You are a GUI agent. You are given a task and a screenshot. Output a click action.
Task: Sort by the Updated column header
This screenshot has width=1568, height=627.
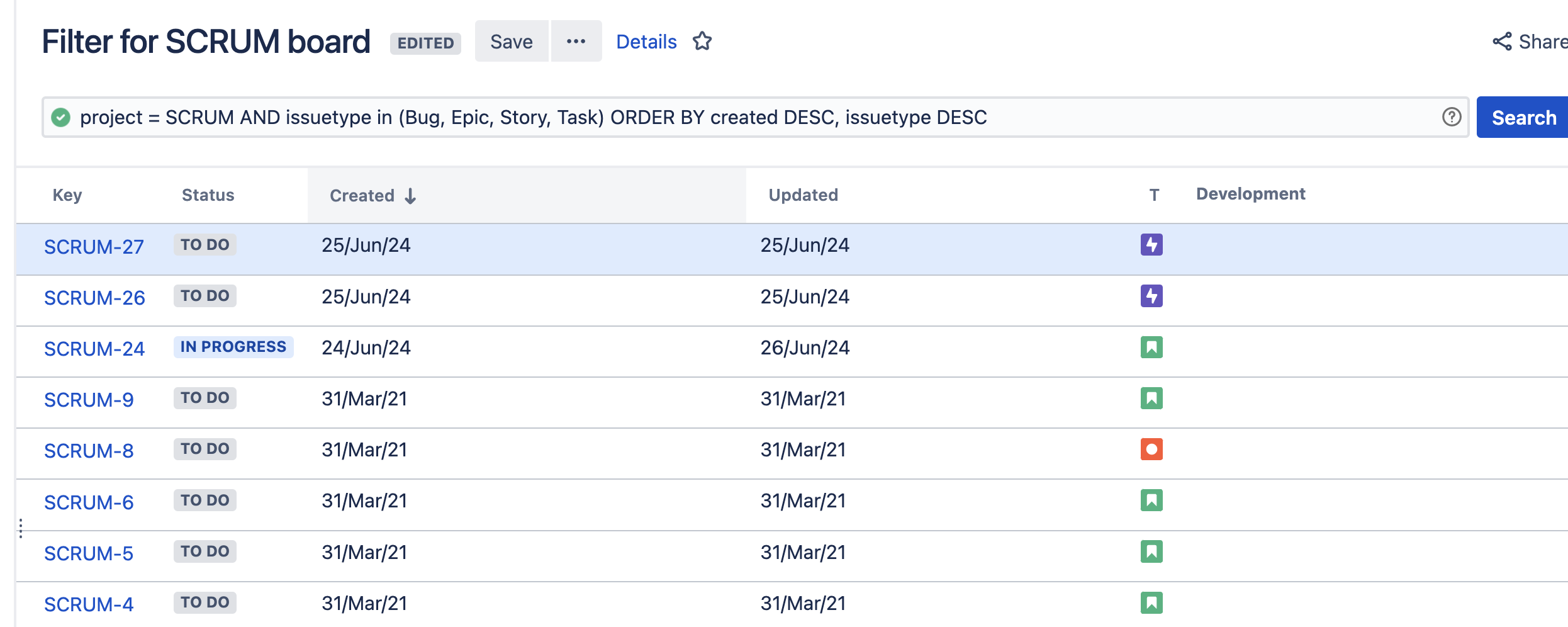coord(803,195)
